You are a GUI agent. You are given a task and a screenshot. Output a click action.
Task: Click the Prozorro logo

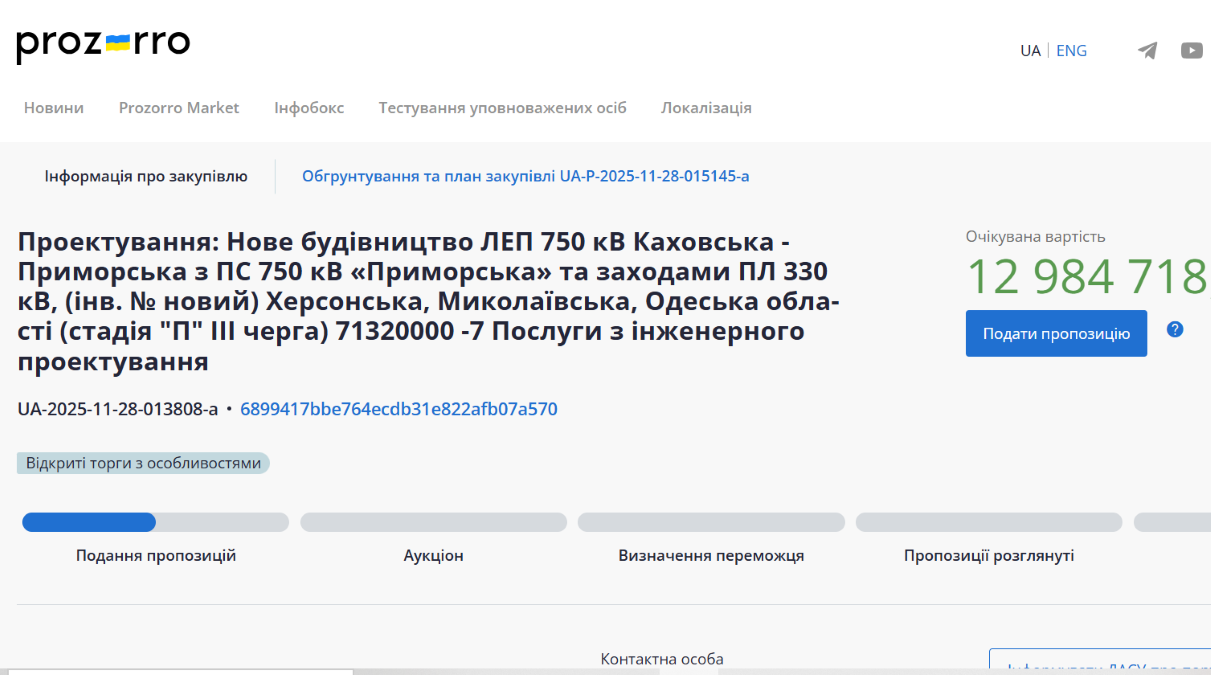click(103, 44)
